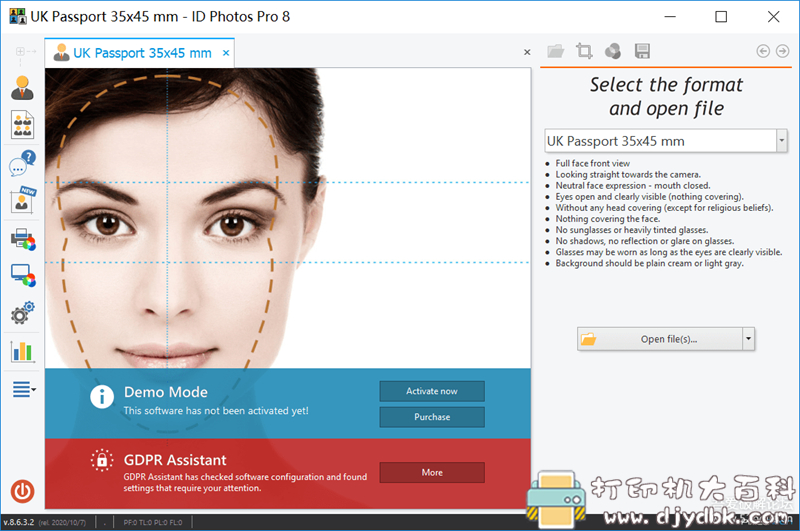800x531 pixels.
Task: Open the hamburger menu in sidebar
Action: point(23,389)
